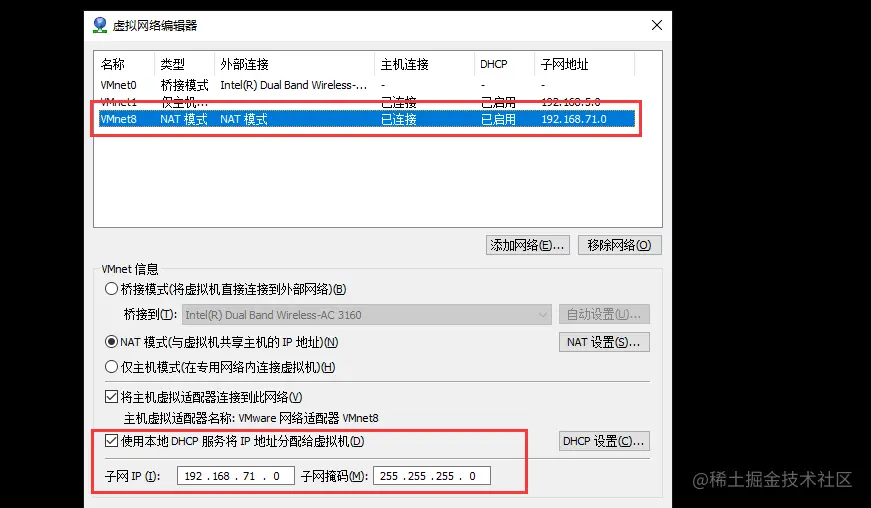Click the 移除网络 button

click(619, 245)
